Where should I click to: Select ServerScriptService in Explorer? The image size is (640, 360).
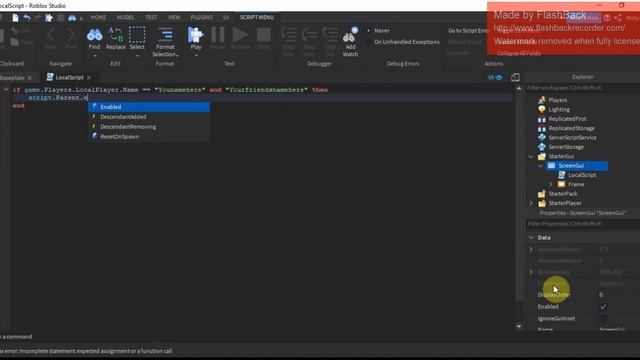[x=572, y=138]
